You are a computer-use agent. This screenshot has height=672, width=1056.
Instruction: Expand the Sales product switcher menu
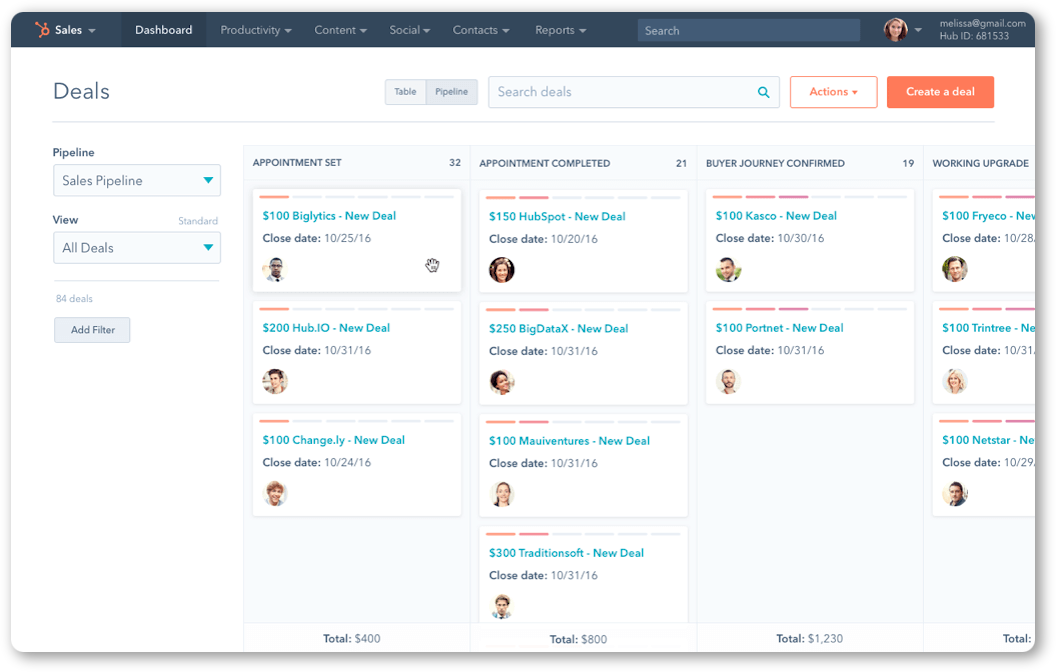[75, 30]
